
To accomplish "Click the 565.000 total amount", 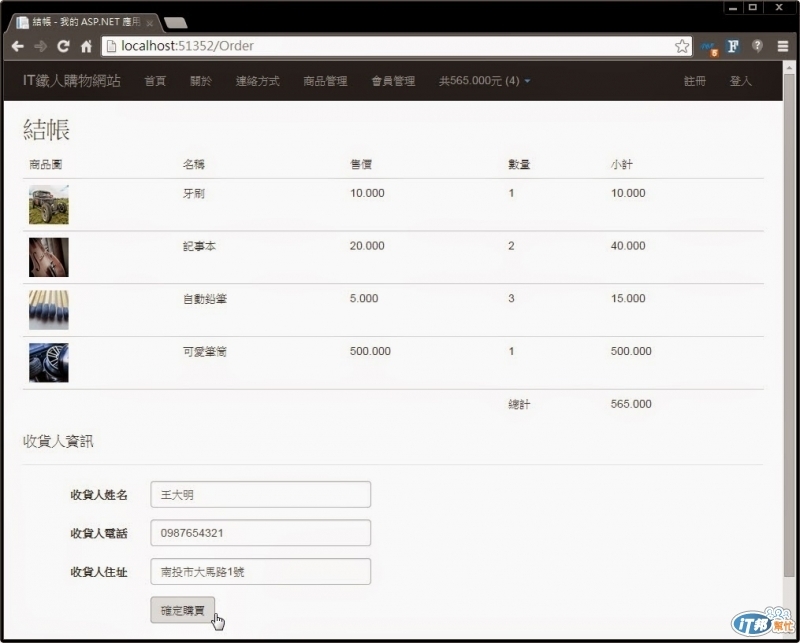I will (x=631, y=404).
